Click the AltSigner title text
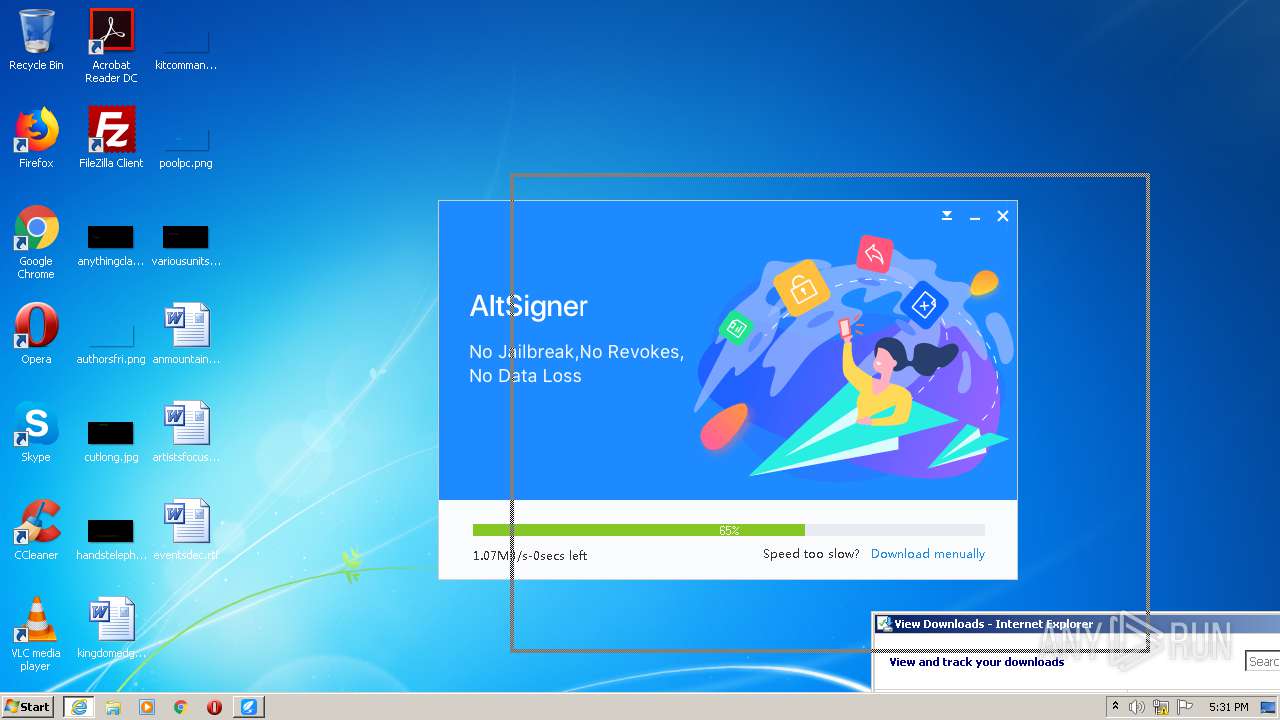The width and height of the screenshot is (1280, 720). (529, 306)
